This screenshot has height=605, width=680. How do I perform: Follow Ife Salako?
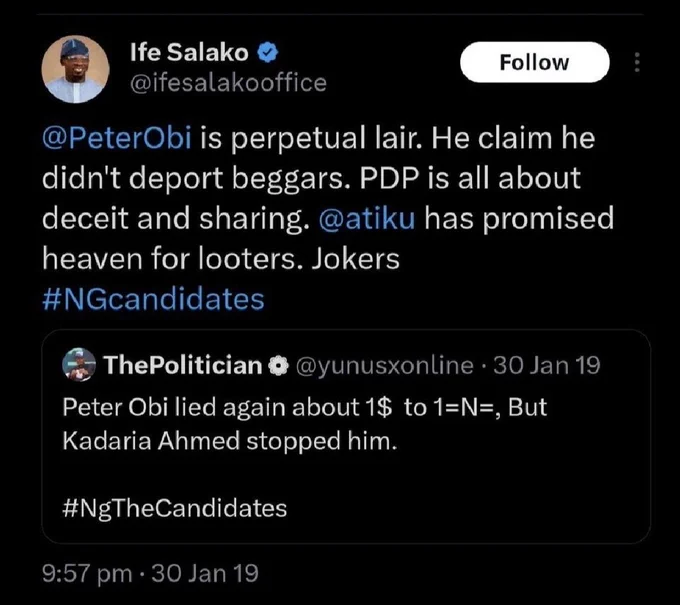coord(535,62)
